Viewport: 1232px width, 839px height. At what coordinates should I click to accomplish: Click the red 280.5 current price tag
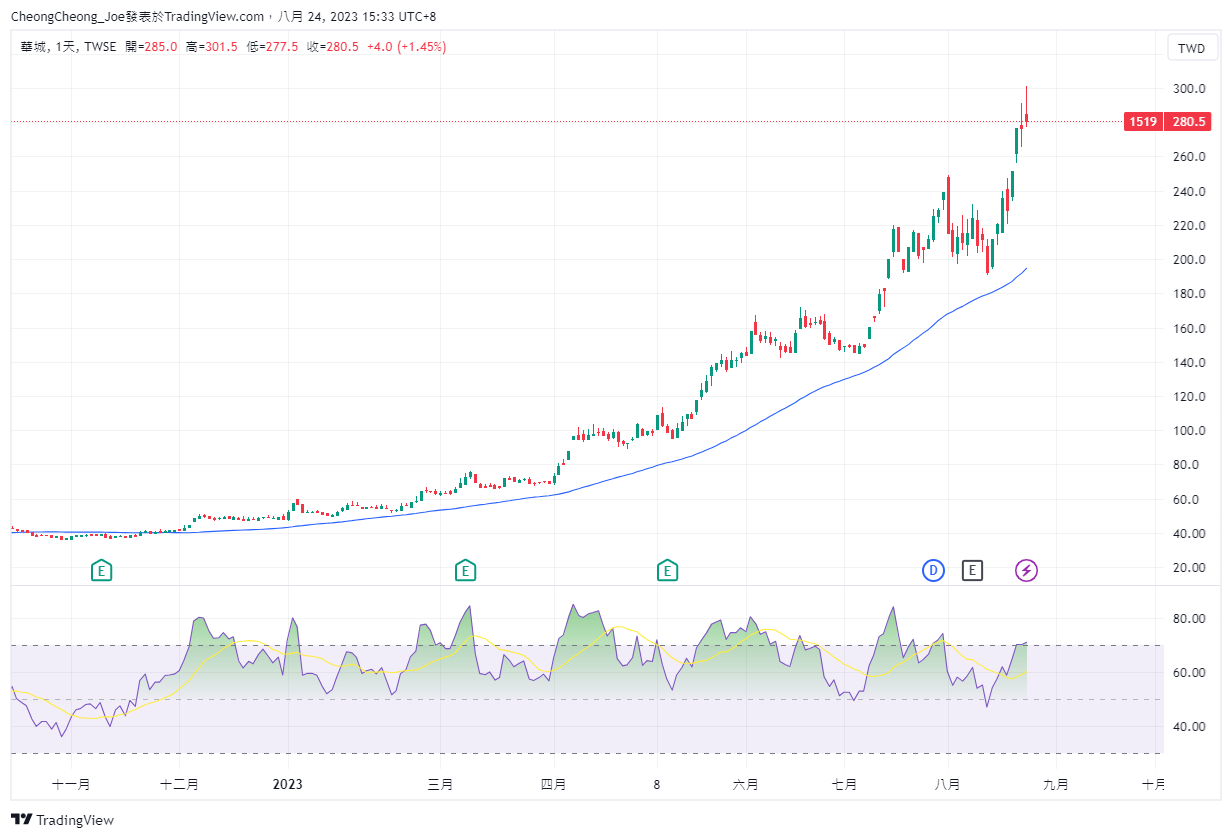click(1188, 122)
